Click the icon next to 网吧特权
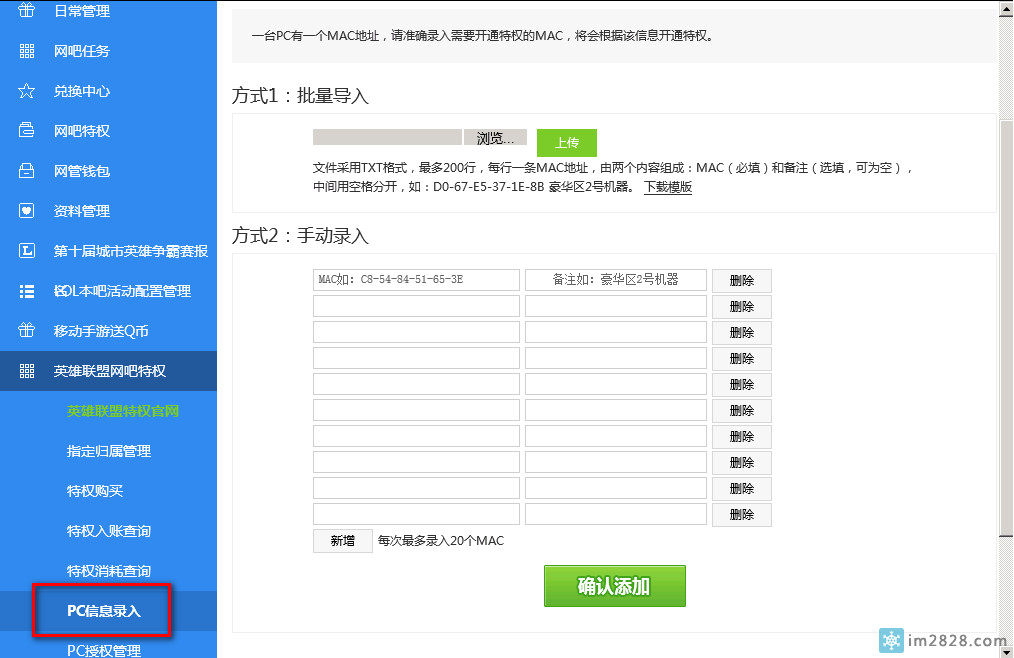 pos(27,131)
